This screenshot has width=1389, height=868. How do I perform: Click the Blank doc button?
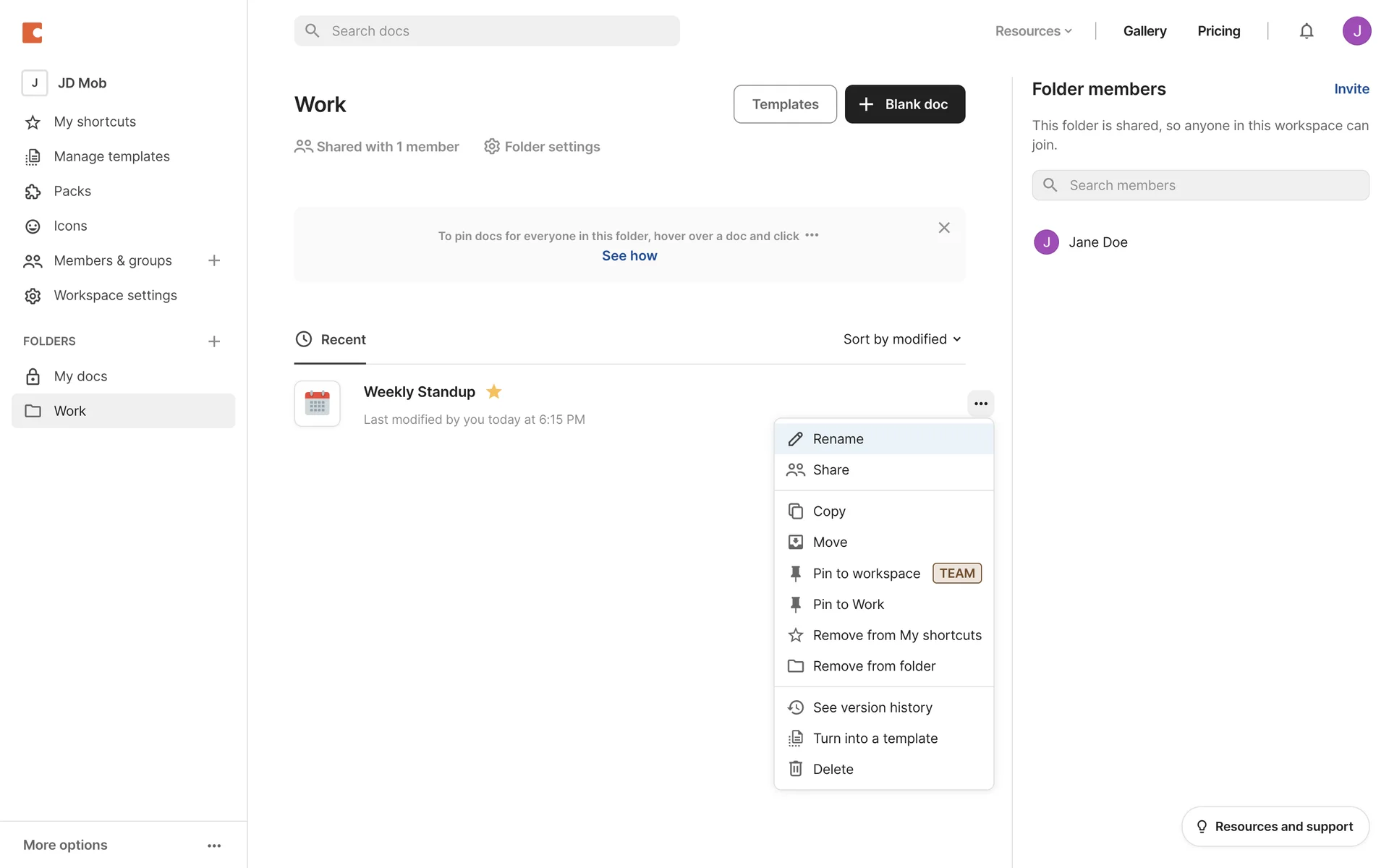coord(904,104)
